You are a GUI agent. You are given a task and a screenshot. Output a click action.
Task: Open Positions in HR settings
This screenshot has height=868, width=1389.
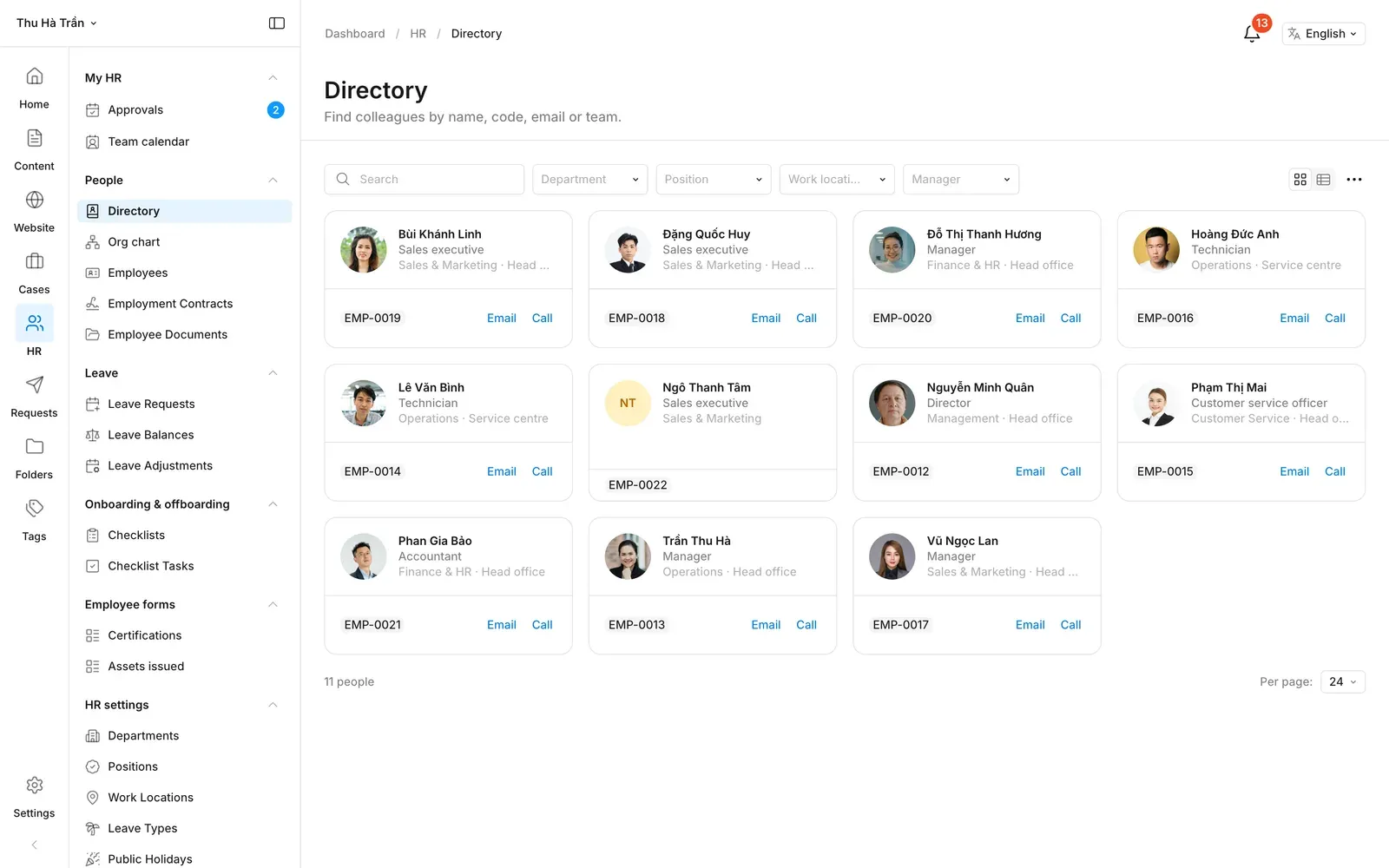click(x=184, y=766)
